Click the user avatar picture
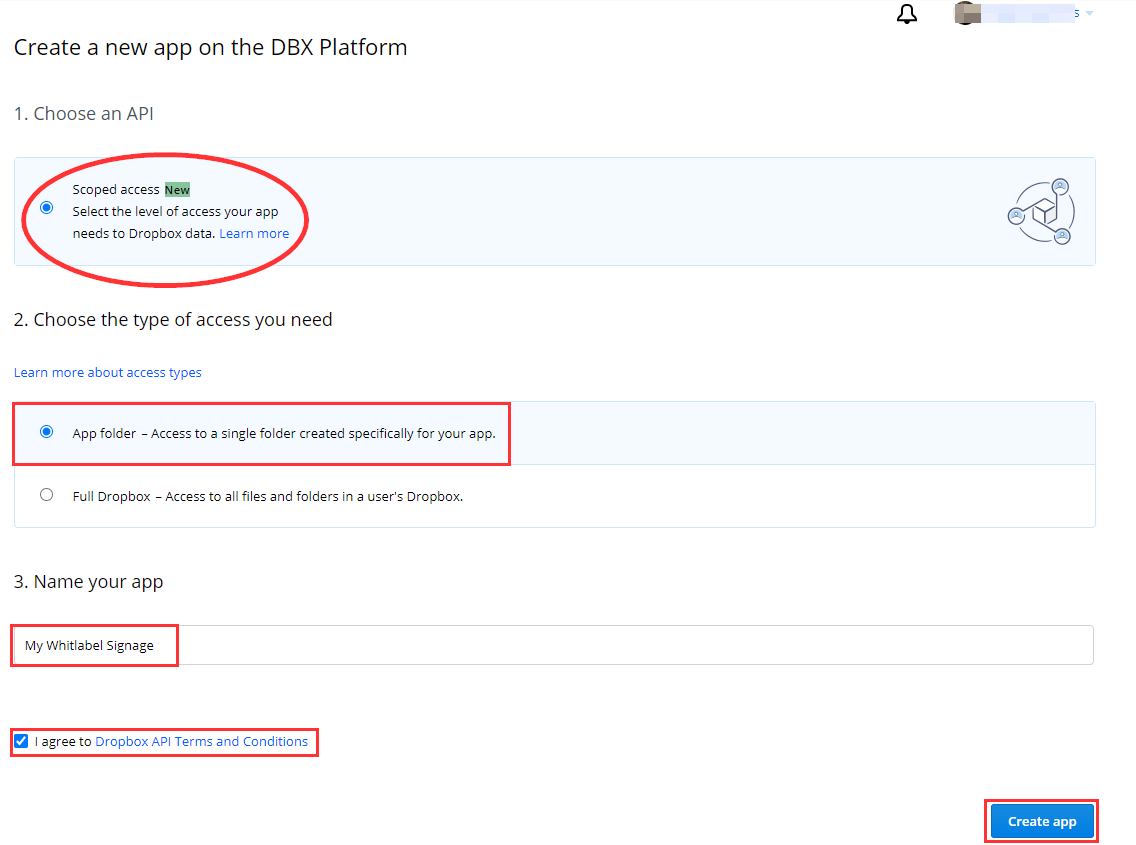The width and height of the screenshot is (1136, 845). [x=966, y=13]
